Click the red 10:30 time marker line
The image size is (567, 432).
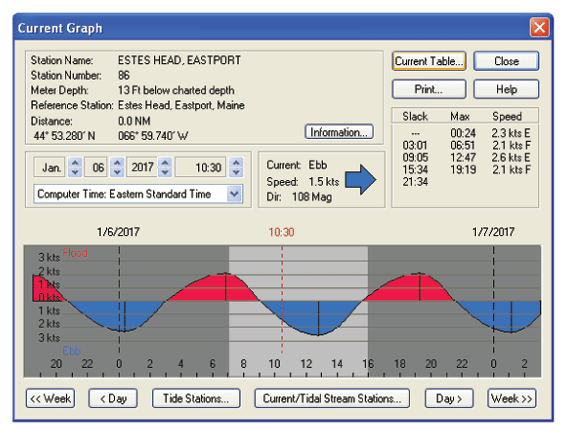[282, 300]
